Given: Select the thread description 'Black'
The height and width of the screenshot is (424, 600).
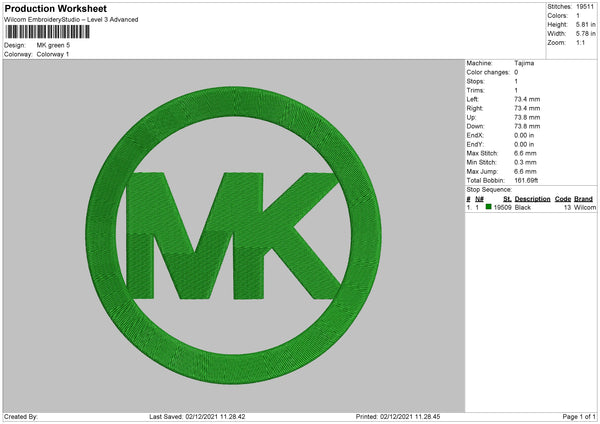Looking at the screenshot, I should point(523,207).
